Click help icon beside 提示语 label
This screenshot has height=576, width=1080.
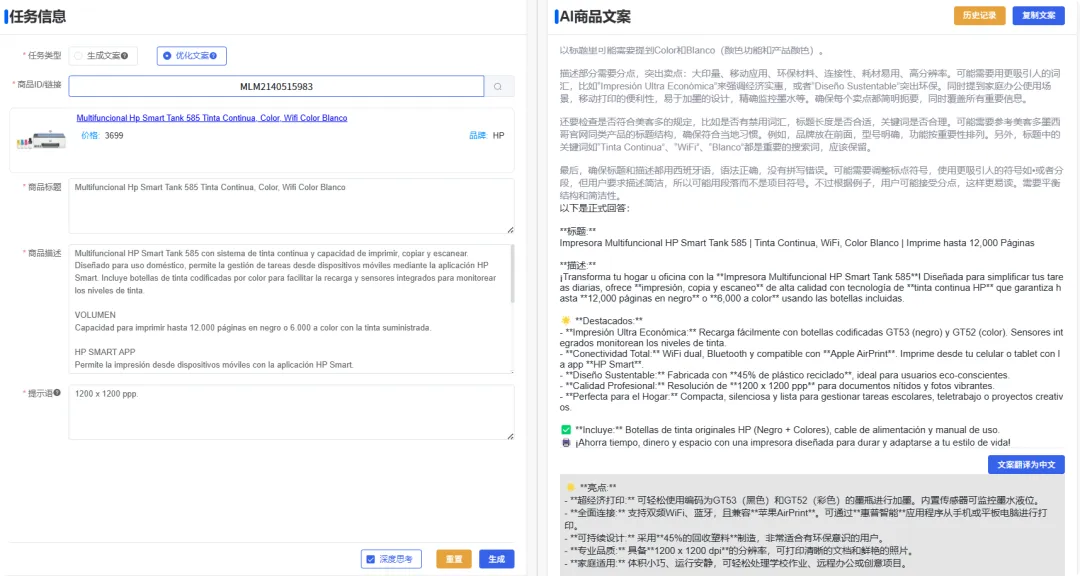57,393
